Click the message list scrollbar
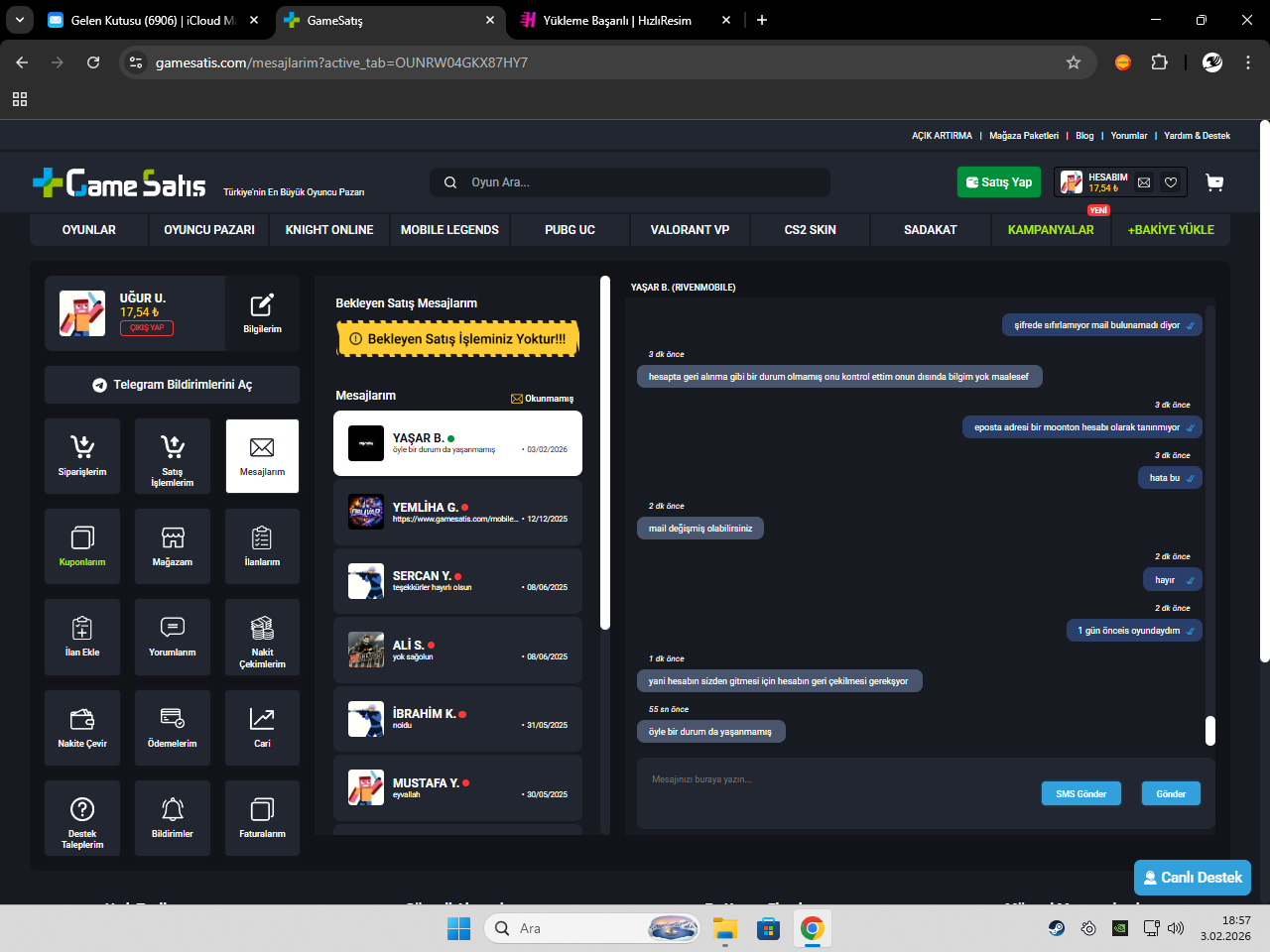The width and height of the screenshot is (1270, 952). pyautogui.click(x=605, y=452)
